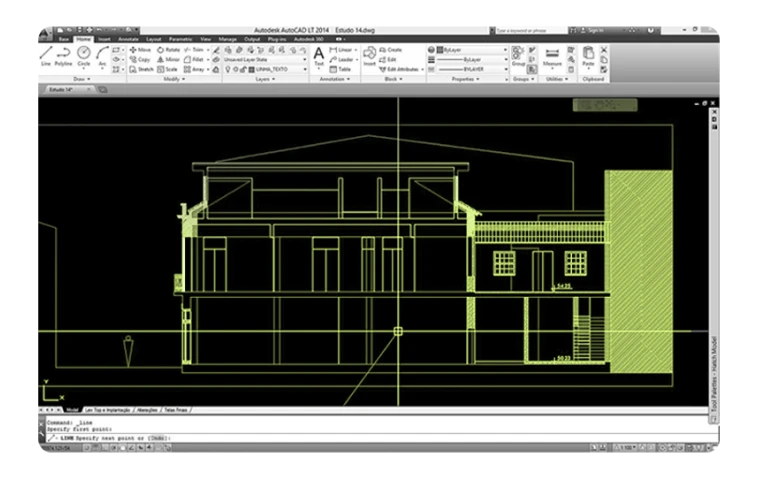Open the Autodesk 360 ribbon tab
757x479 pixels.
pos(309,39)
